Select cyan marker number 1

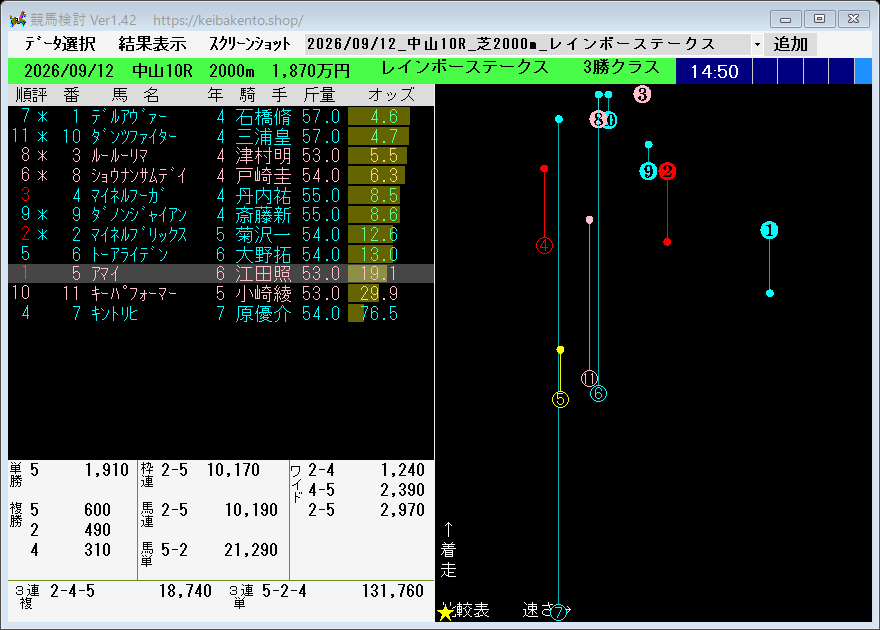click(x=769, y=230)
